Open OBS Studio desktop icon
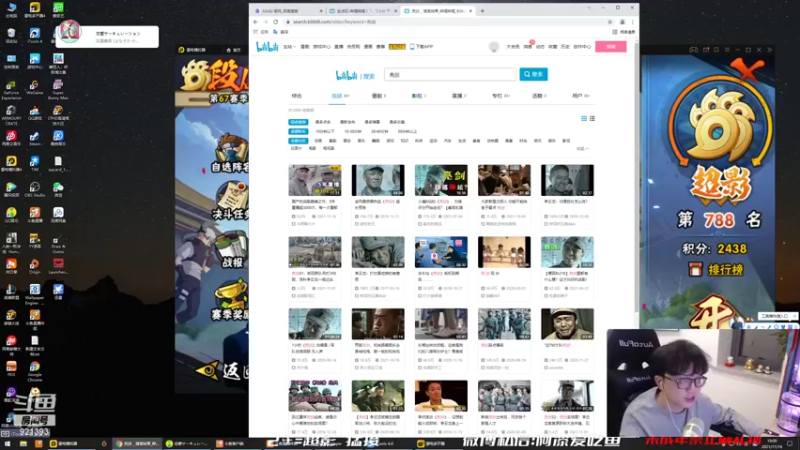This screenshot has width=800, height=450. tap(34, 189)
